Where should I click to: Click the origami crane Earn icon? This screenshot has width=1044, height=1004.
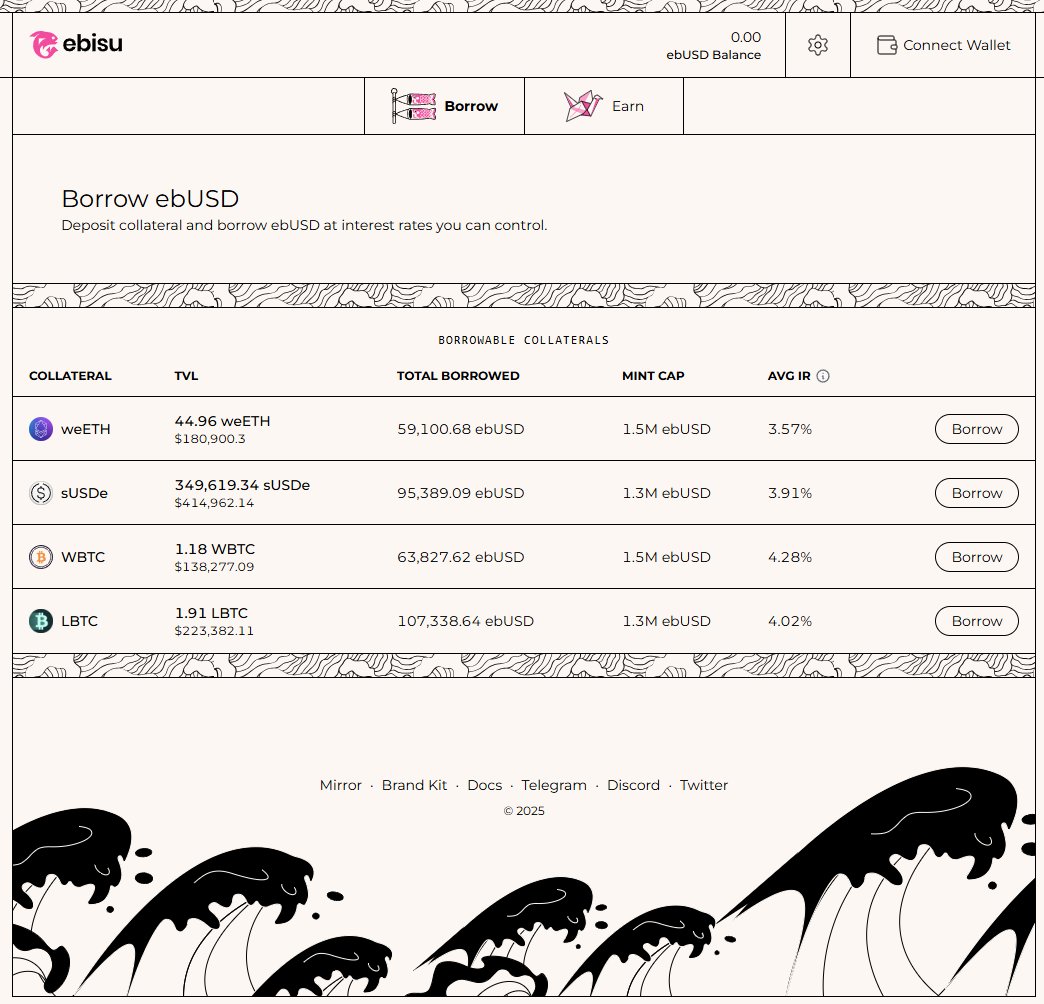coord(583,106)
